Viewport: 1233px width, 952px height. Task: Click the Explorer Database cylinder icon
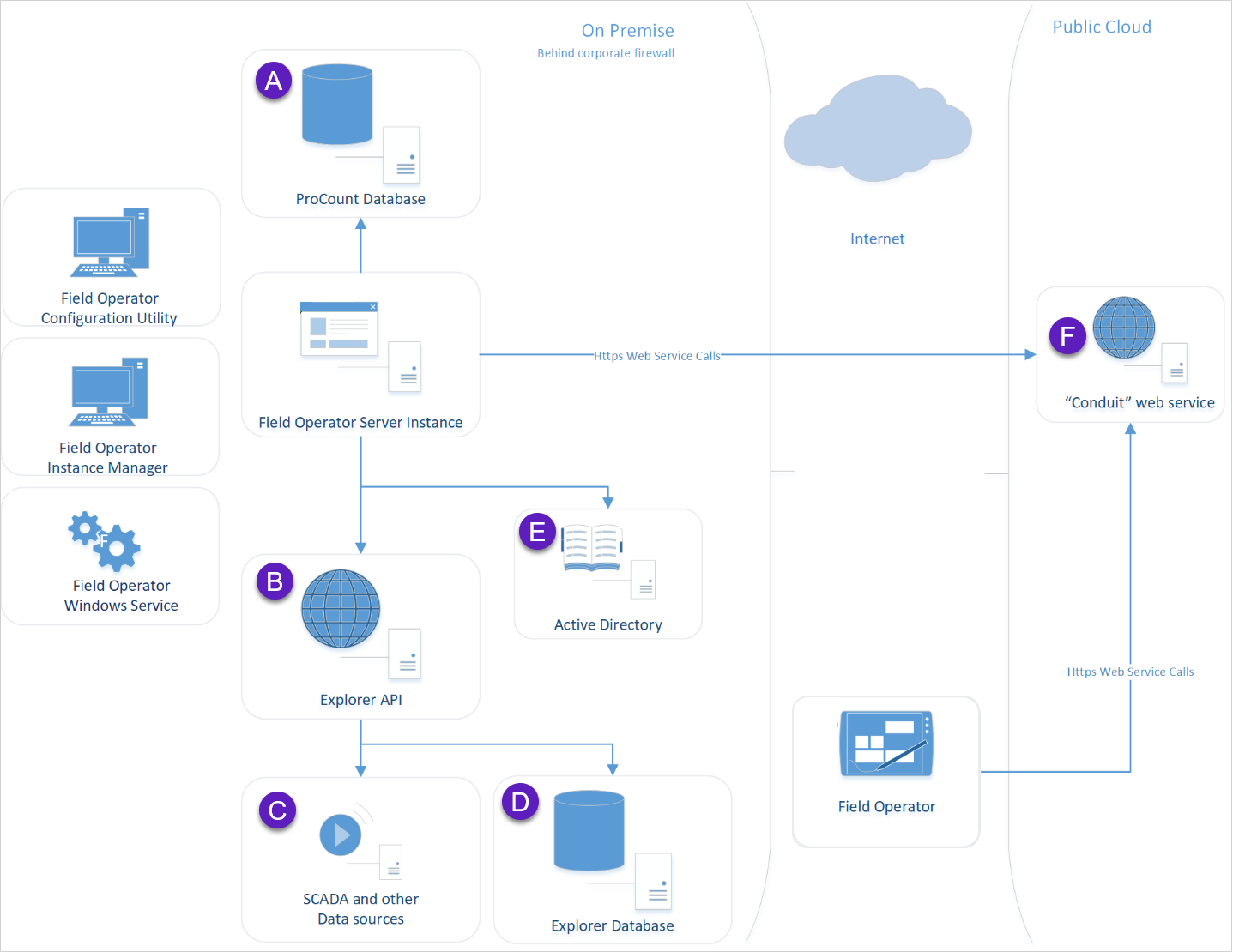[589, 831]
